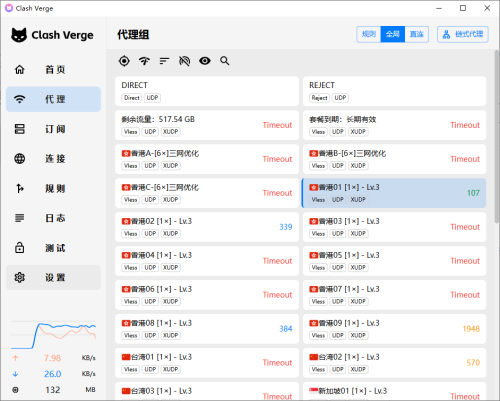The image size is (500, 401).
Task: Run the delay test wifi icon
Action: click(x=144, y=61)
